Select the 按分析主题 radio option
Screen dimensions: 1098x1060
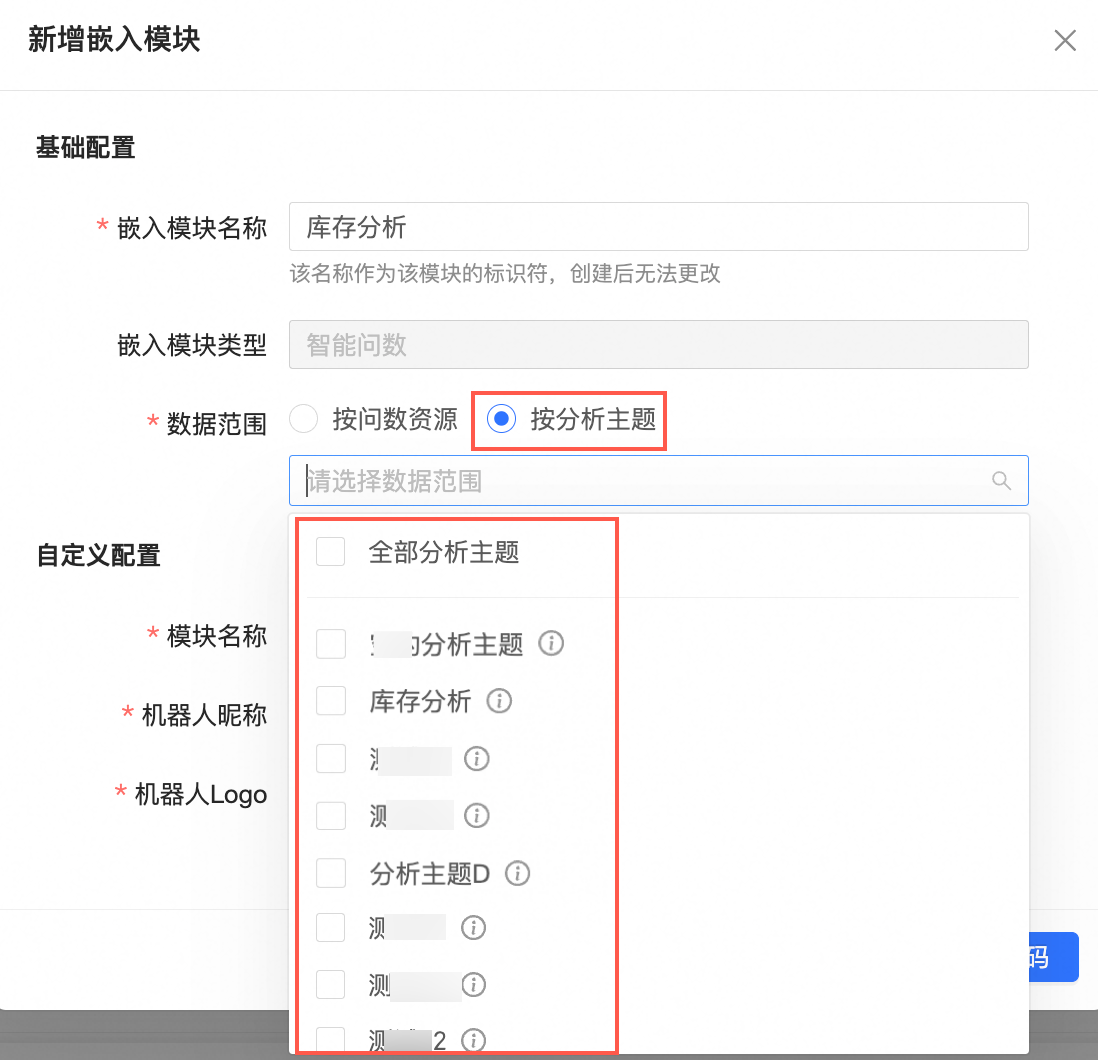click(x=501, y=419)
